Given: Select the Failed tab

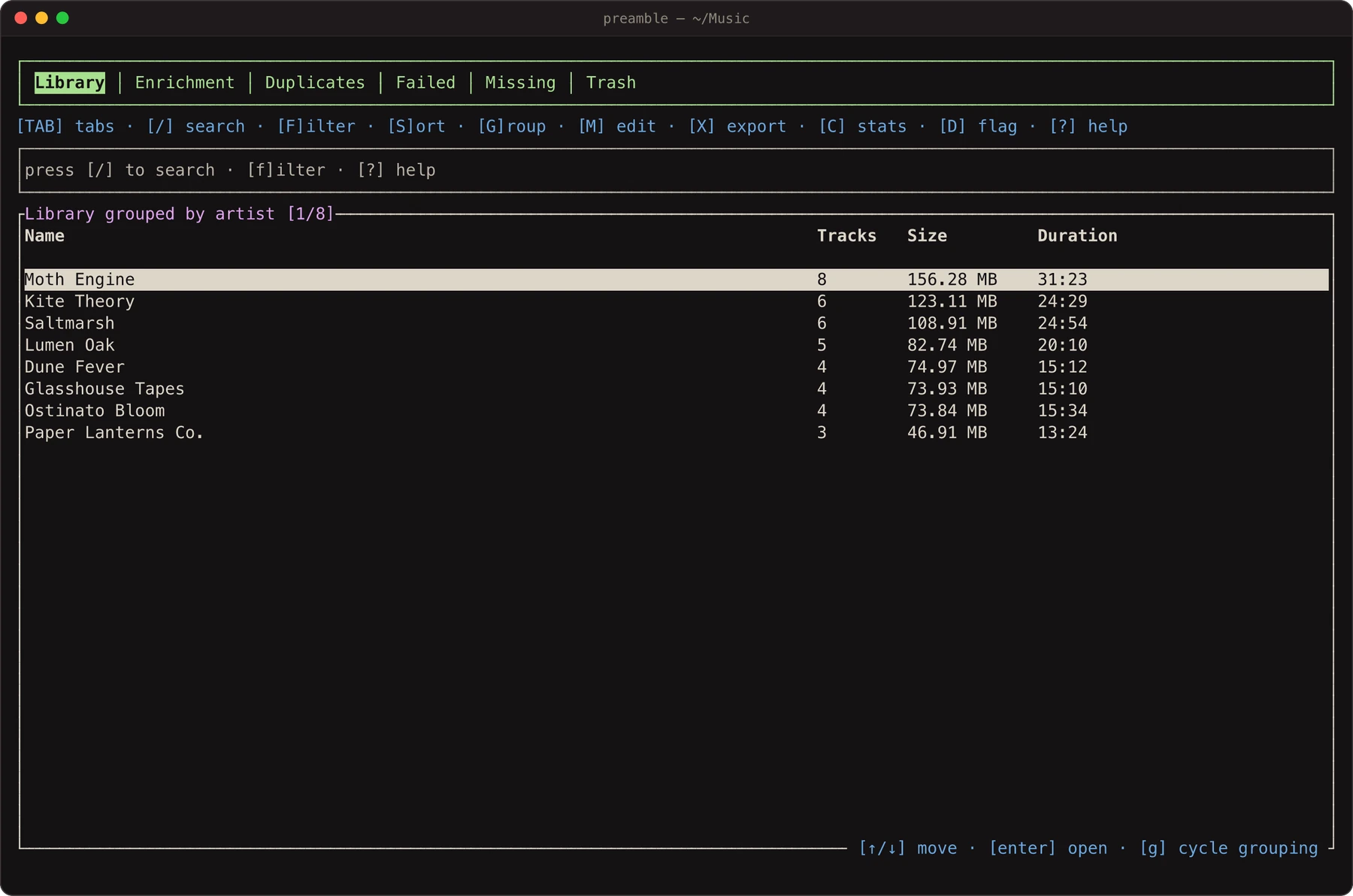Looking at the screenshot, I should (x=425, y=83).
